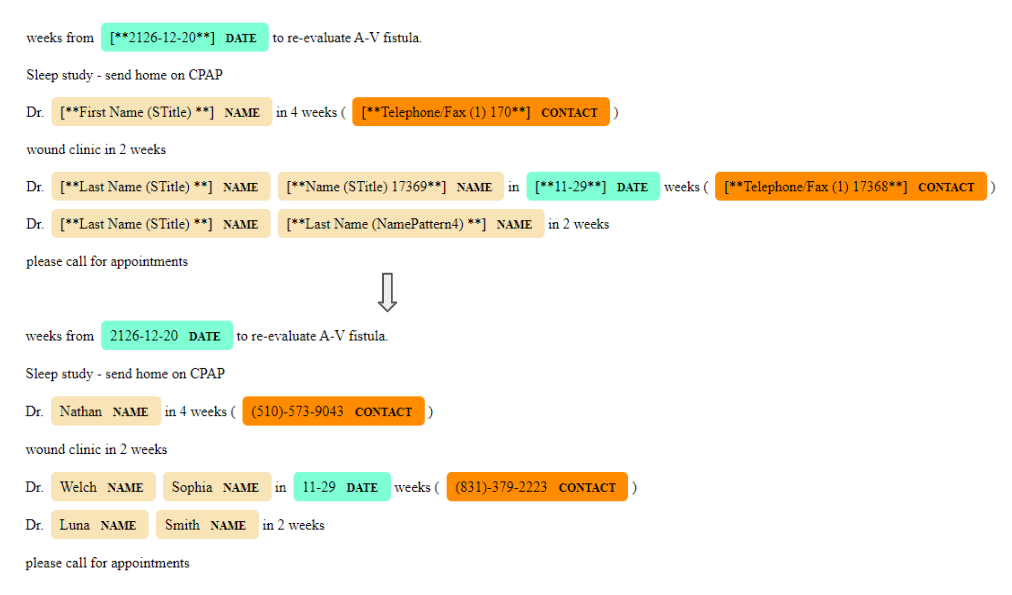Click the [**Telephone/Fax (1) 17368**] CONTACT tag
1012x595 pixels.
(x=850, y=186)
